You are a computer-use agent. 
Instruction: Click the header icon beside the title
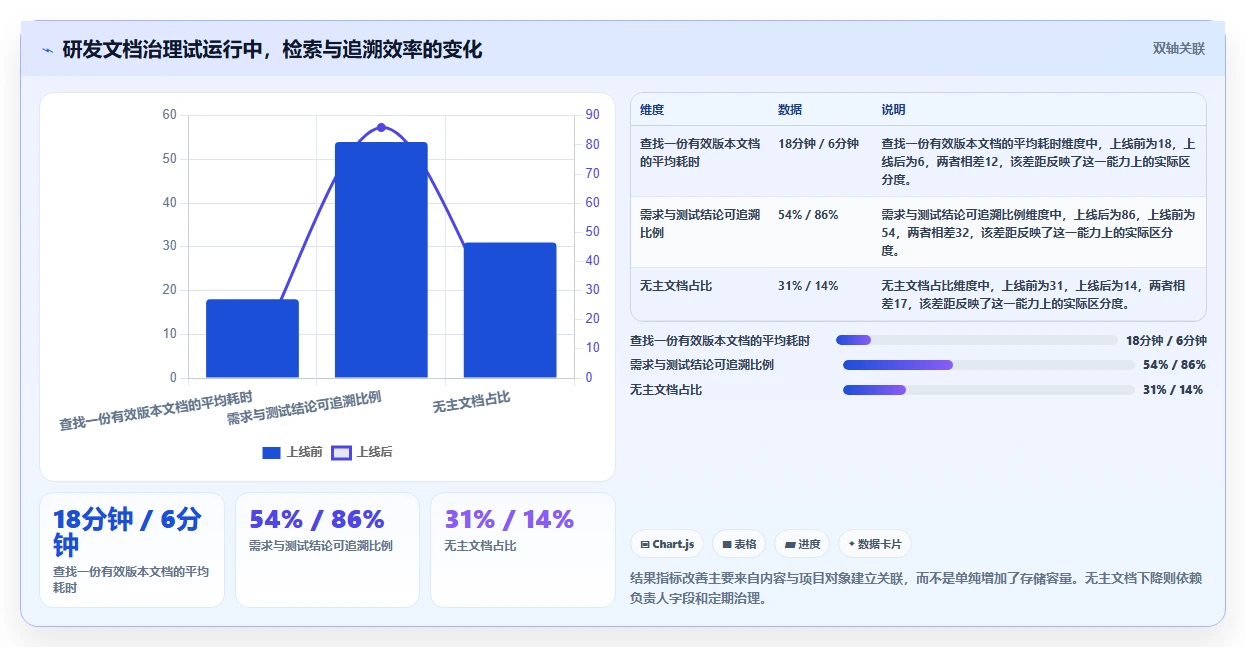(47, 50)
